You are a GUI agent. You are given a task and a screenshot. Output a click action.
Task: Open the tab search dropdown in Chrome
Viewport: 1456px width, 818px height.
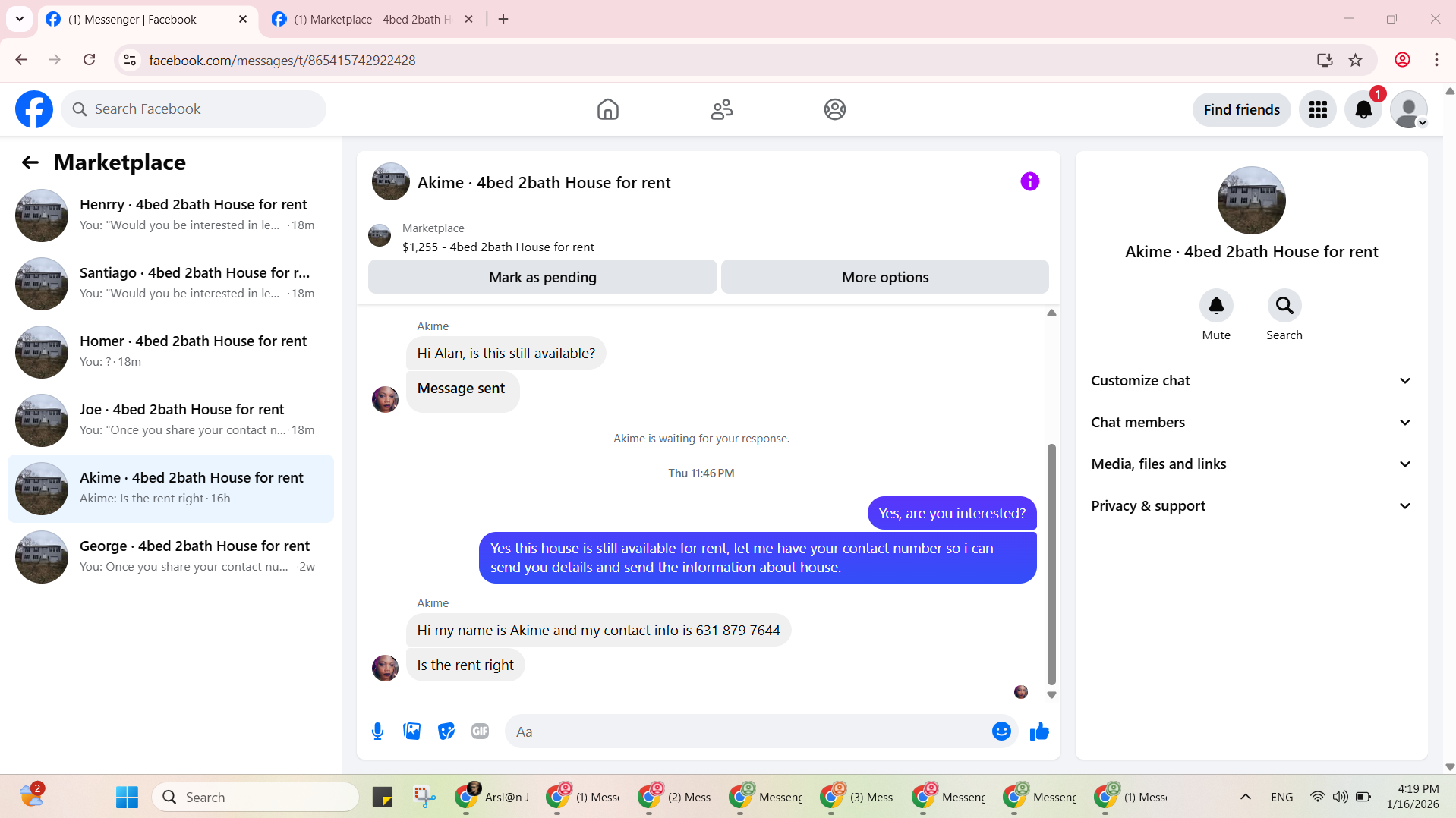tap(20, 19)
